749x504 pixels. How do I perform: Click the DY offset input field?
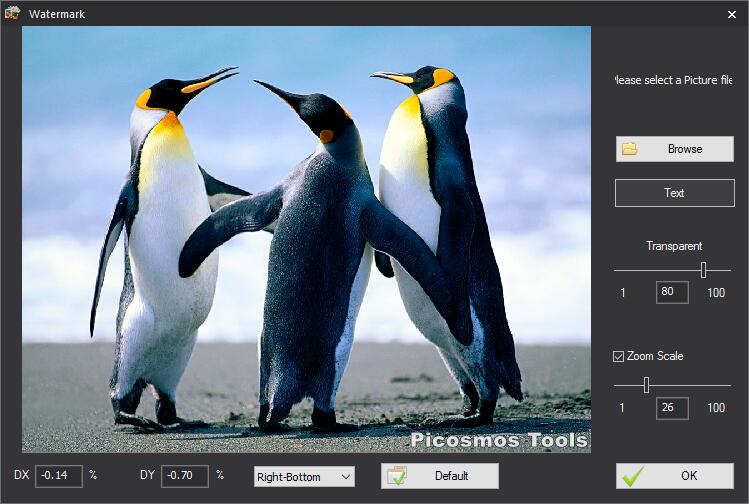[x=185, y=475]
